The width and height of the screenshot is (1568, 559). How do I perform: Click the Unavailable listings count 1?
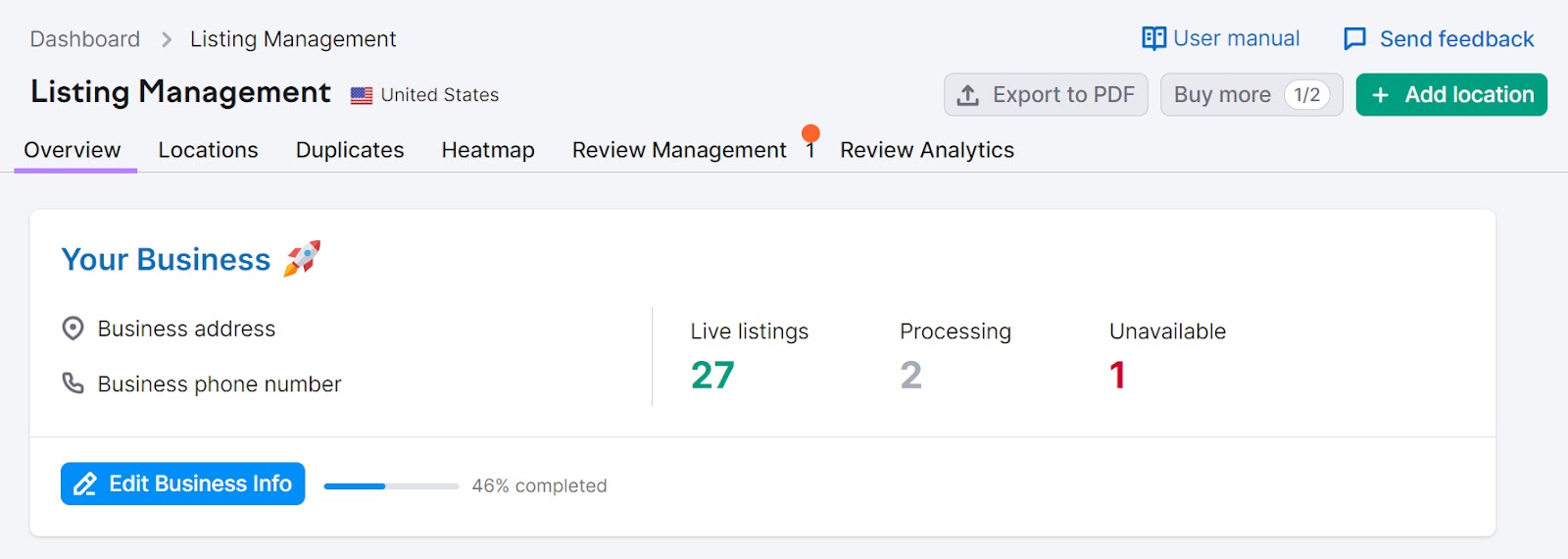tap(1117, 375)
